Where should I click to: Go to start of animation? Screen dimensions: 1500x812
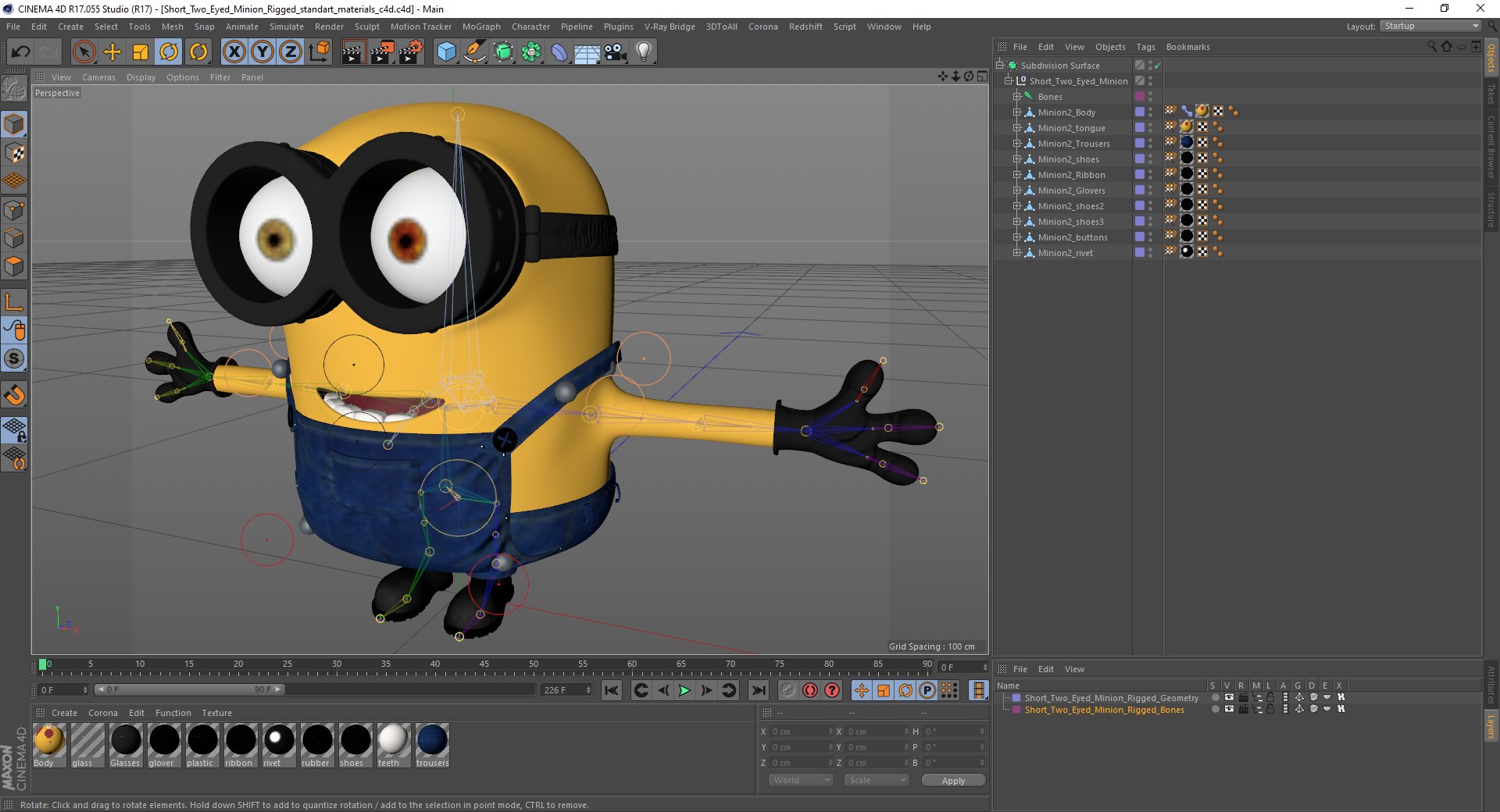pyautogui.click(x=612, y=690)
